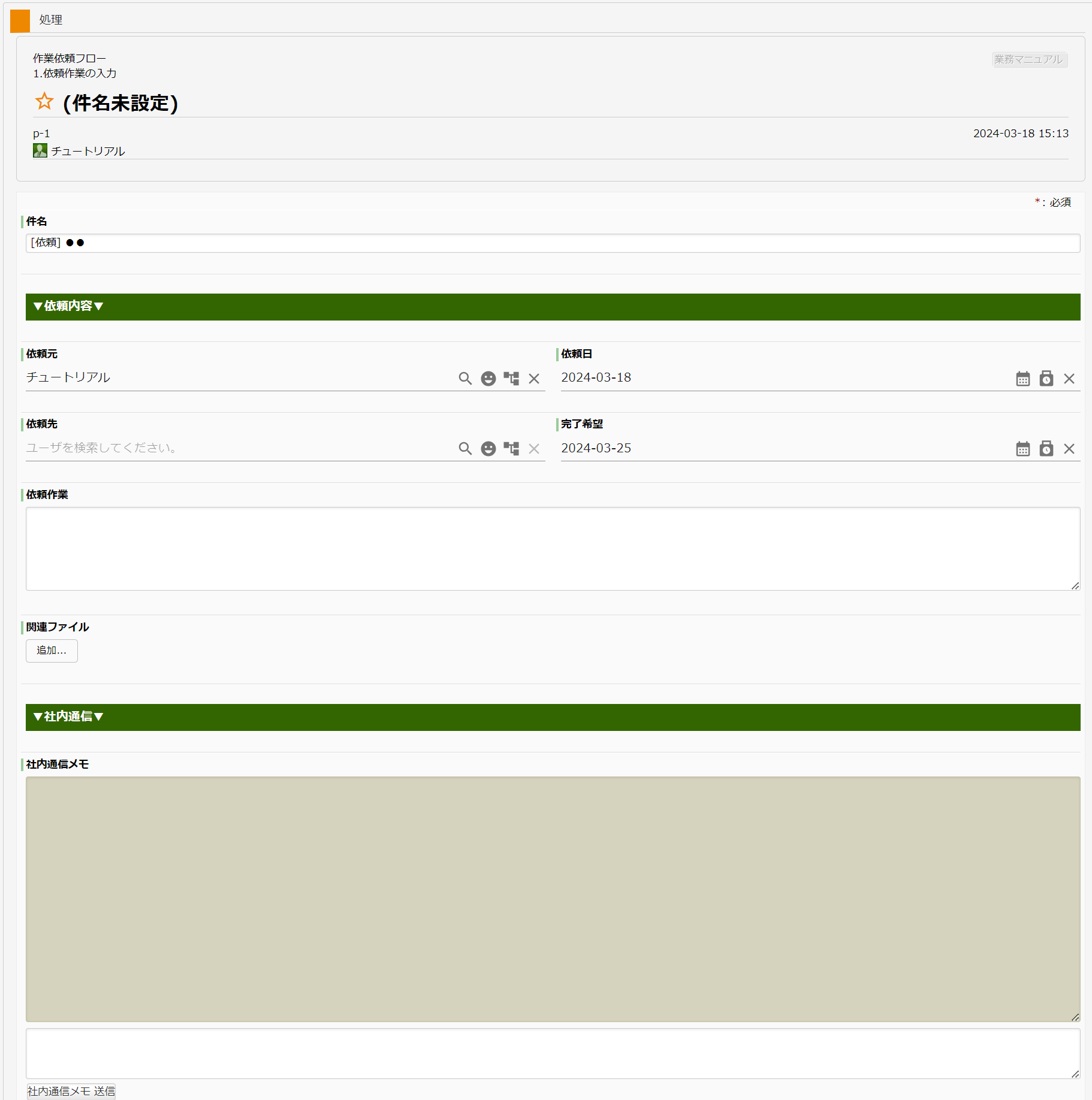Screen dimensions: 1092x1100
Task: Click 追加... to attach a related file
Action: (x=52, y=651)
